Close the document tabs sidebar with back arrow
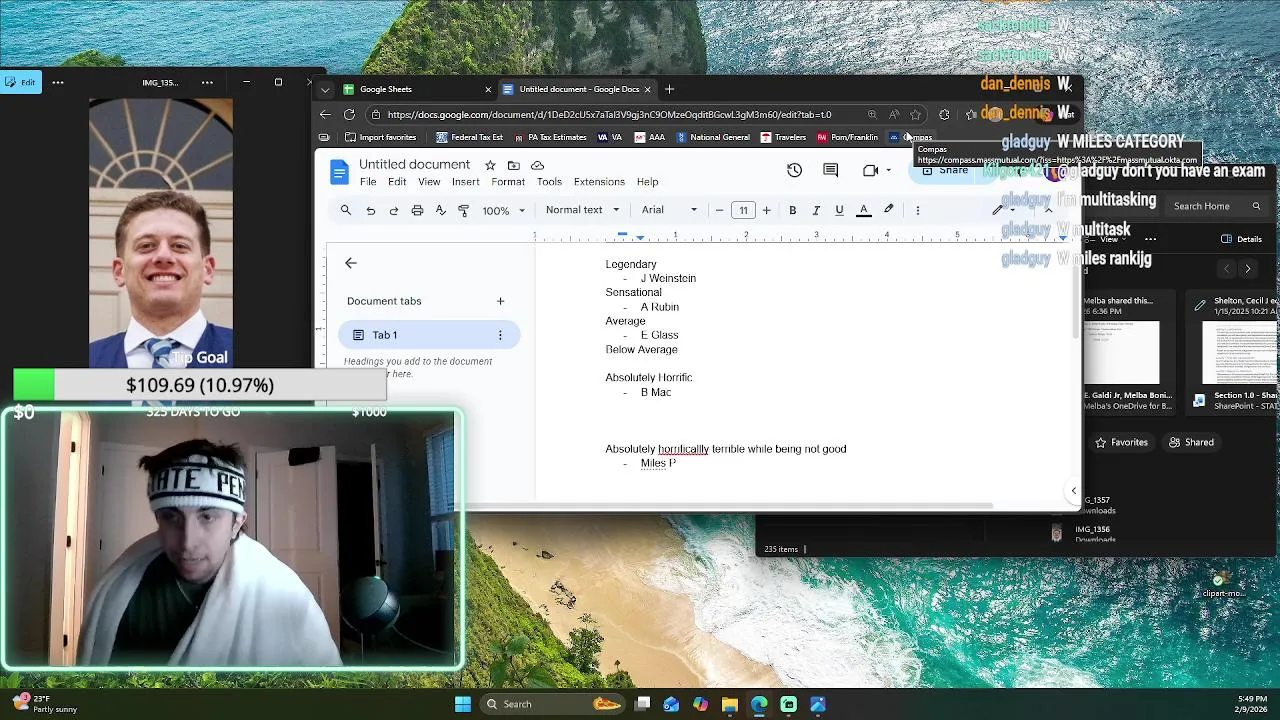The width and height of the screenshot is (1280, 720). (350, 263)
